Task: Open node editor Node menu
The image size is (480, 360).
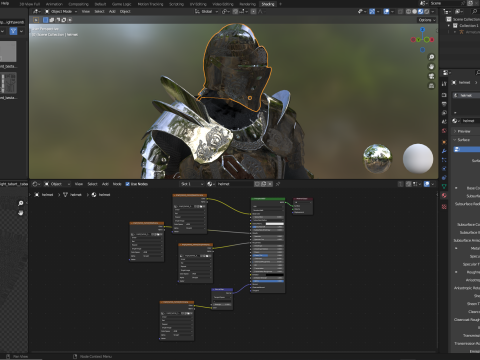Action: [117, 184]
